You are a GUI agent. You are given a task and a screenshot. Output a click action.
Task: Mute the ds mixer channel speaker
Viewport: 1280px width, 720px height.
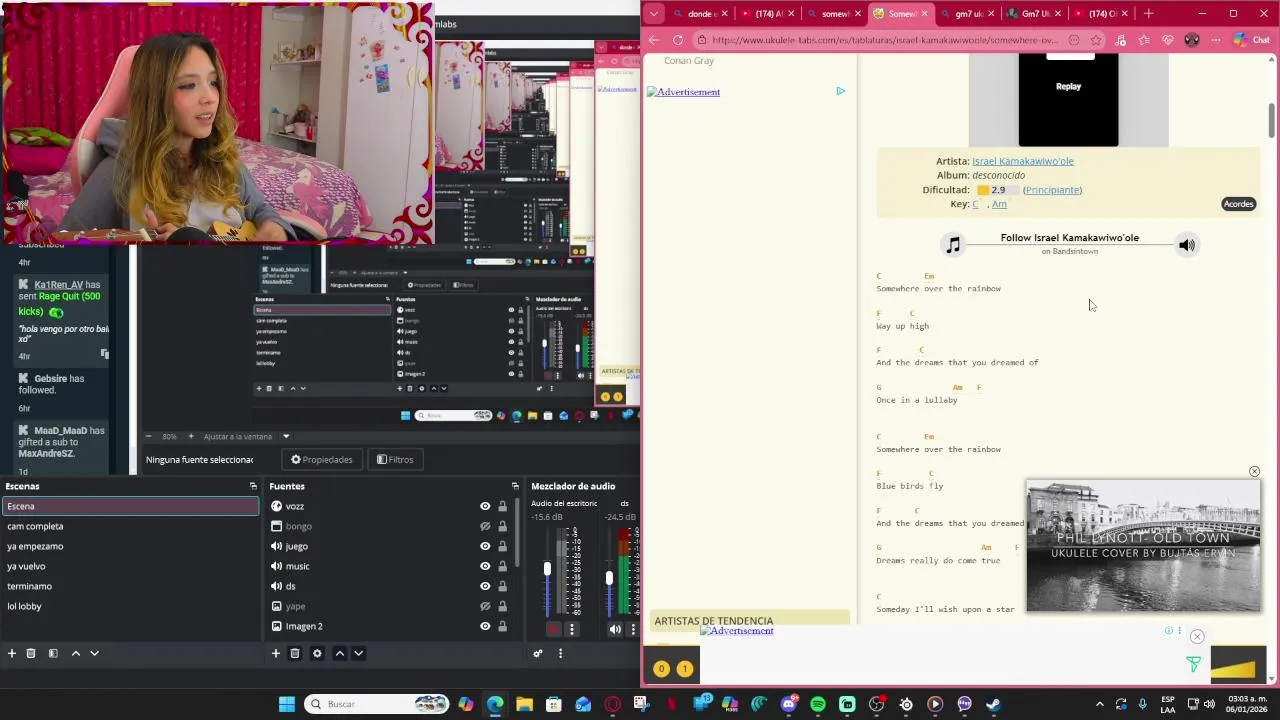click(615, 629)
